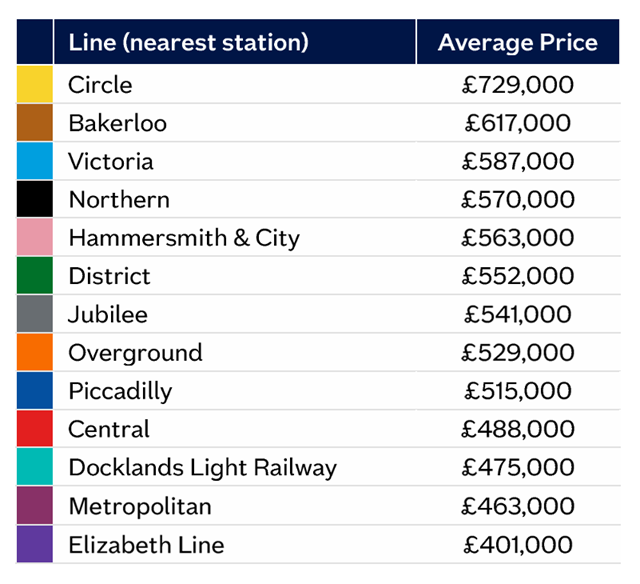Click the Central line name

[x=109, y=429]
